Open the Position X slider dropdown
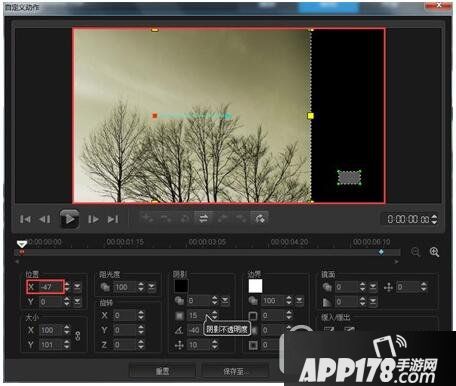Image resolution: width=456 pixels, height=386 pixels. (77, 287)
